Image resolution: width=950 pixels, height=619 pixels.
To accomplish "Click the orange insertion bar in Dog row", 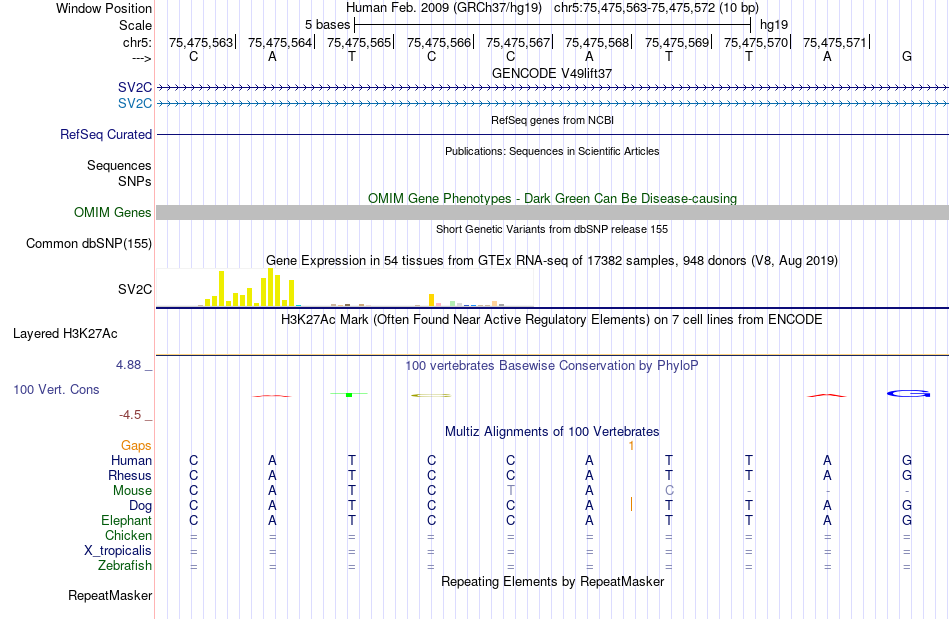I will [631, 504].
